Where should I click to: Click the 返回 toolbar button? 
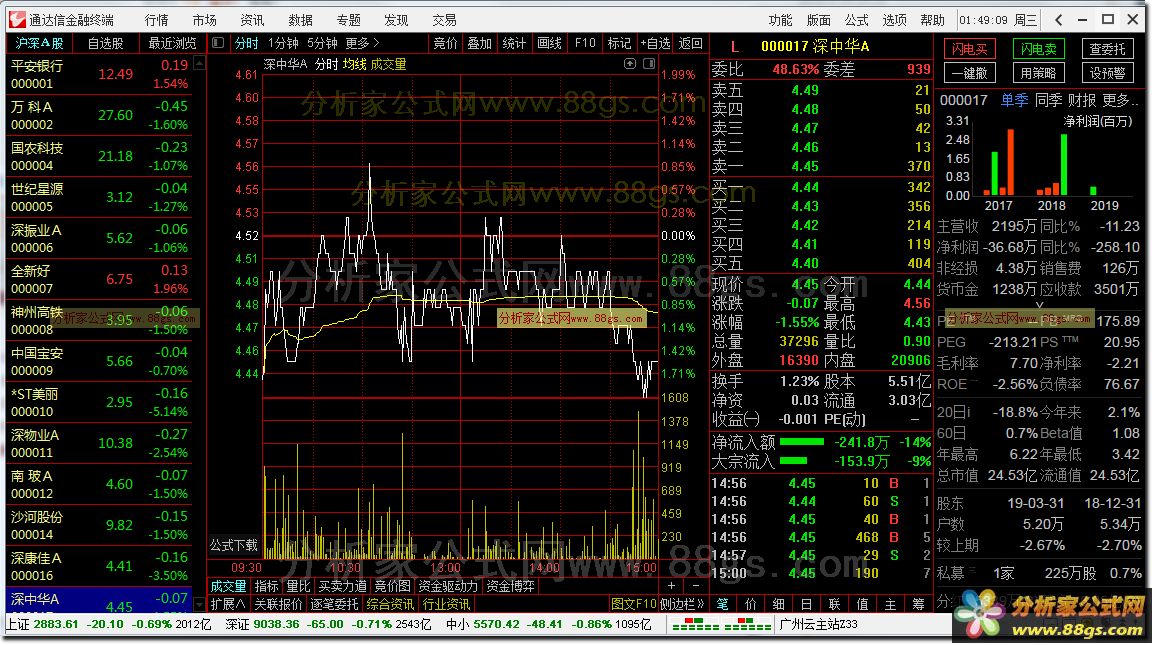pyautogui.click(x=690, y=43)
